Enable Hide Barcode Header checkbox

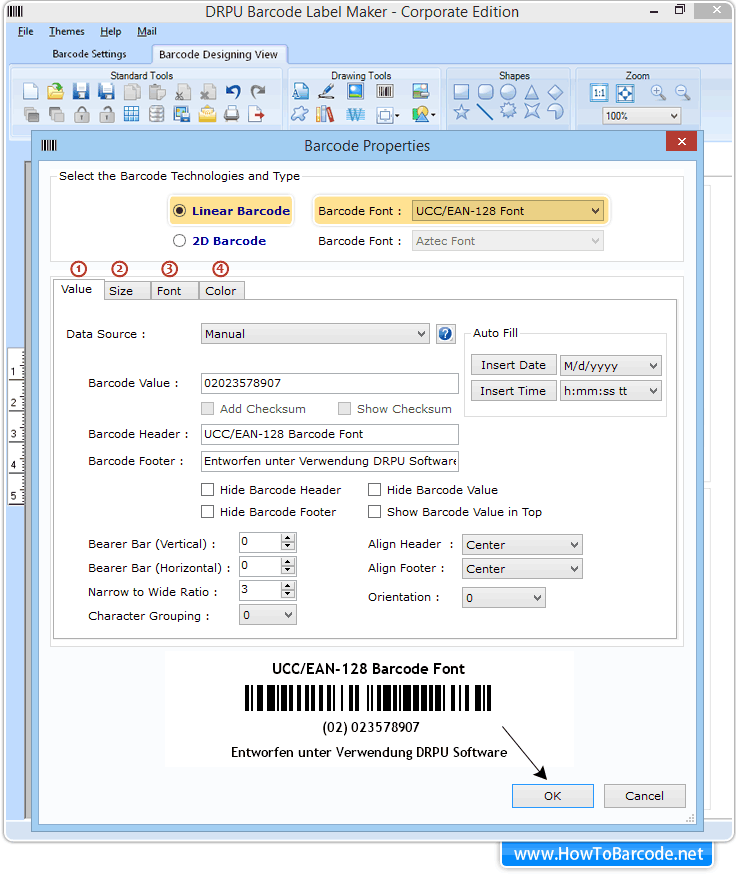[x=208, y=490]
